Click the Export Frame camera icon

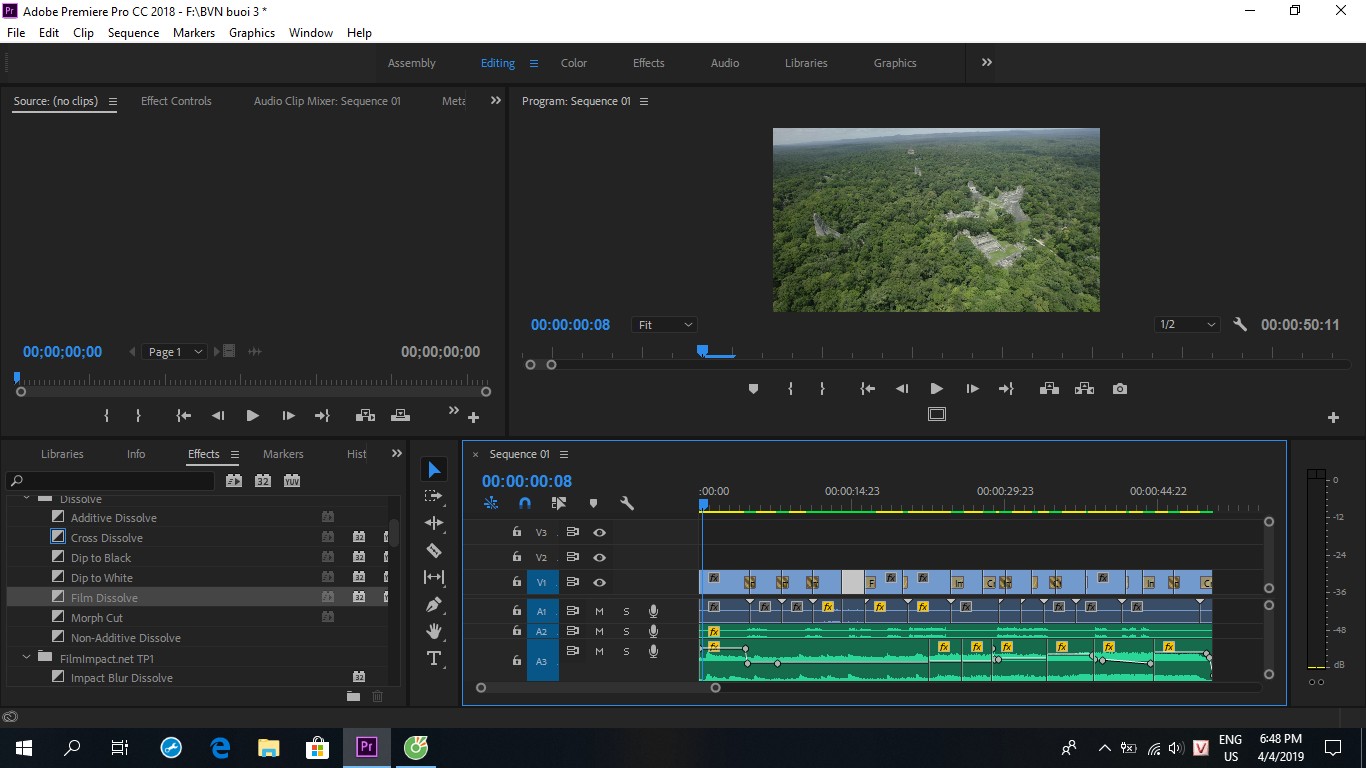[1120, 389]
